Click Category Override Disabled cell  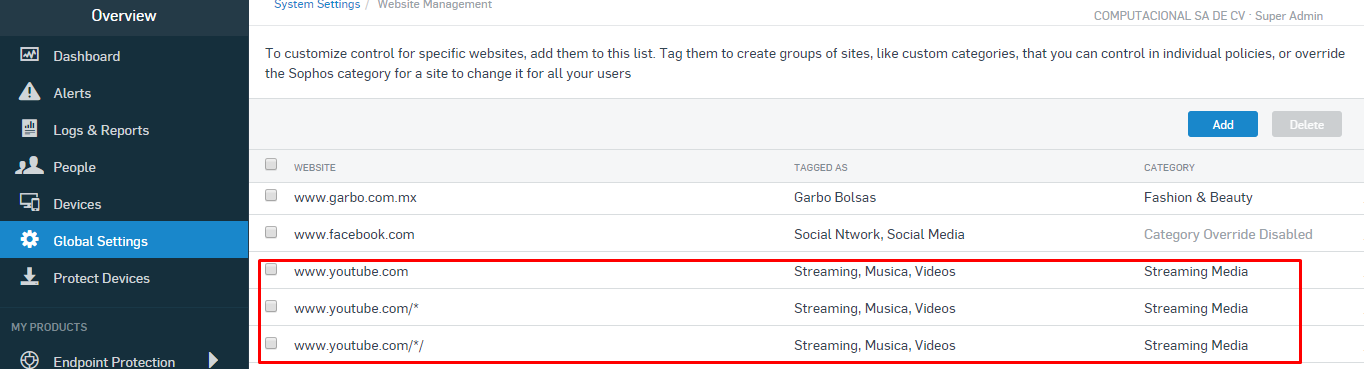point(1228,234)
